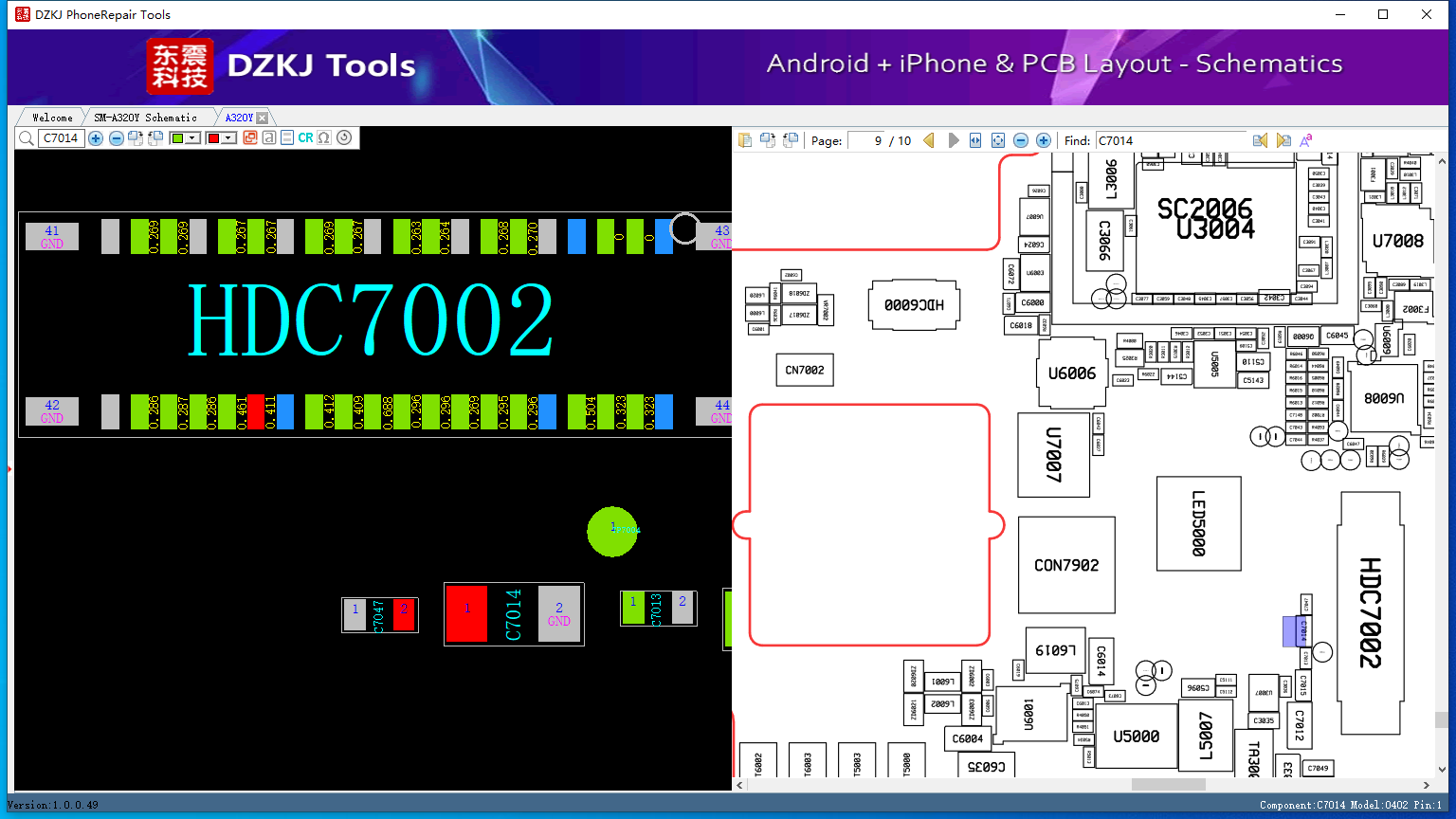Go to the previous schematic page
Image resolution: width=1456 pixels, height=819 pixels.
[929, 140]
